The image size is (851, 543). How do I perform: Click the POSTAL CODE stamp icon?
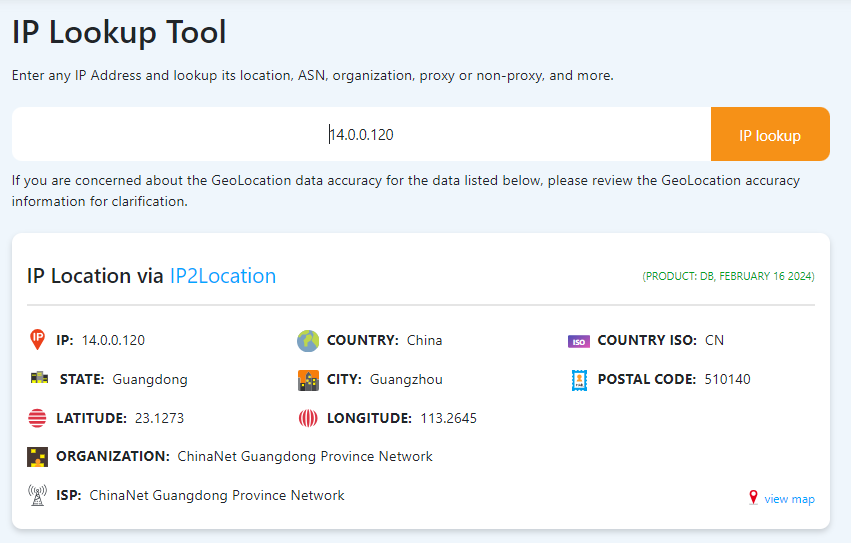[579, 380]
